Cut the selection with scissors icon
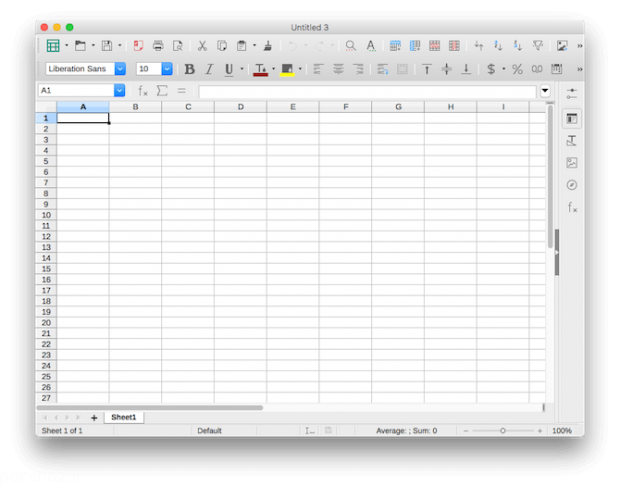The height and width of the screenshot is (487, 620). [x=202, y=46]
